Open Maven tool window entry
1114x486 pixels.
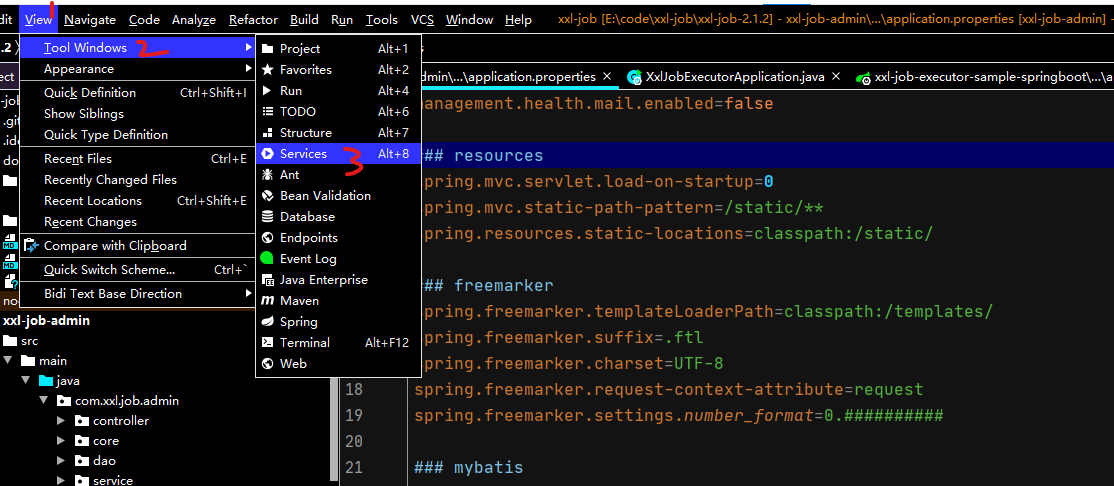(338, 301)
